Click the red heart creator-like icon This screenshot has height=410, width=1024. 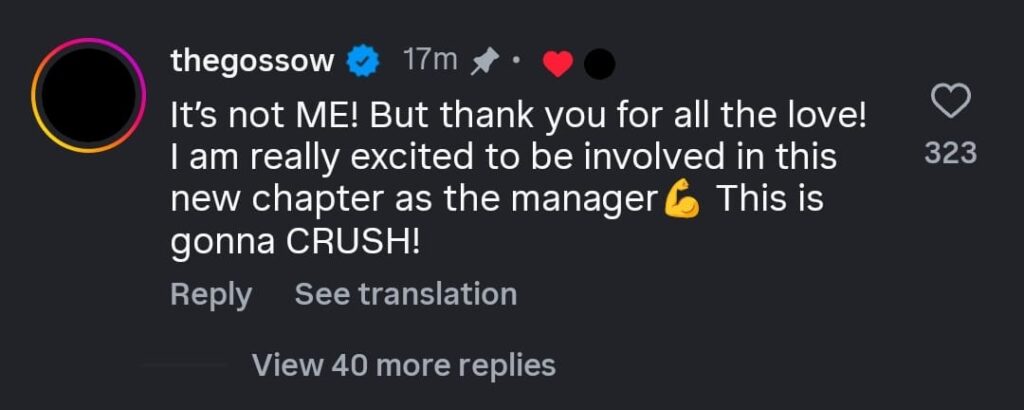[x=557, y=65]
